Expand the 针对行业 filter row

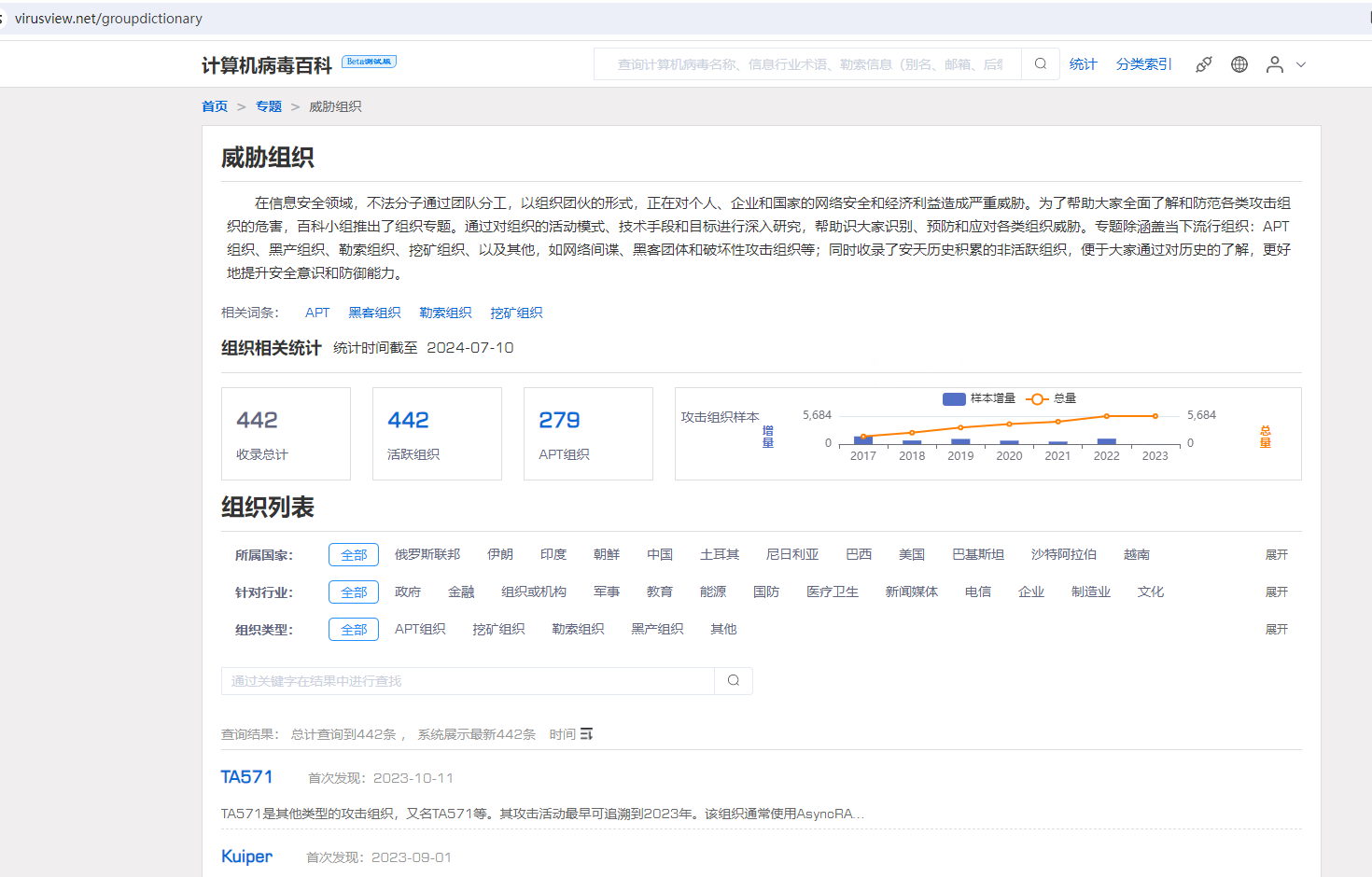tap(1276, 592)
